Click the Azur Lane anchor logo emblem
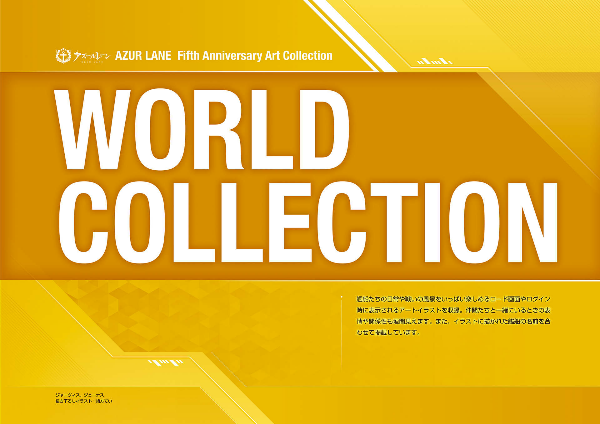600x424 pixels. click(x=63, y=56)
